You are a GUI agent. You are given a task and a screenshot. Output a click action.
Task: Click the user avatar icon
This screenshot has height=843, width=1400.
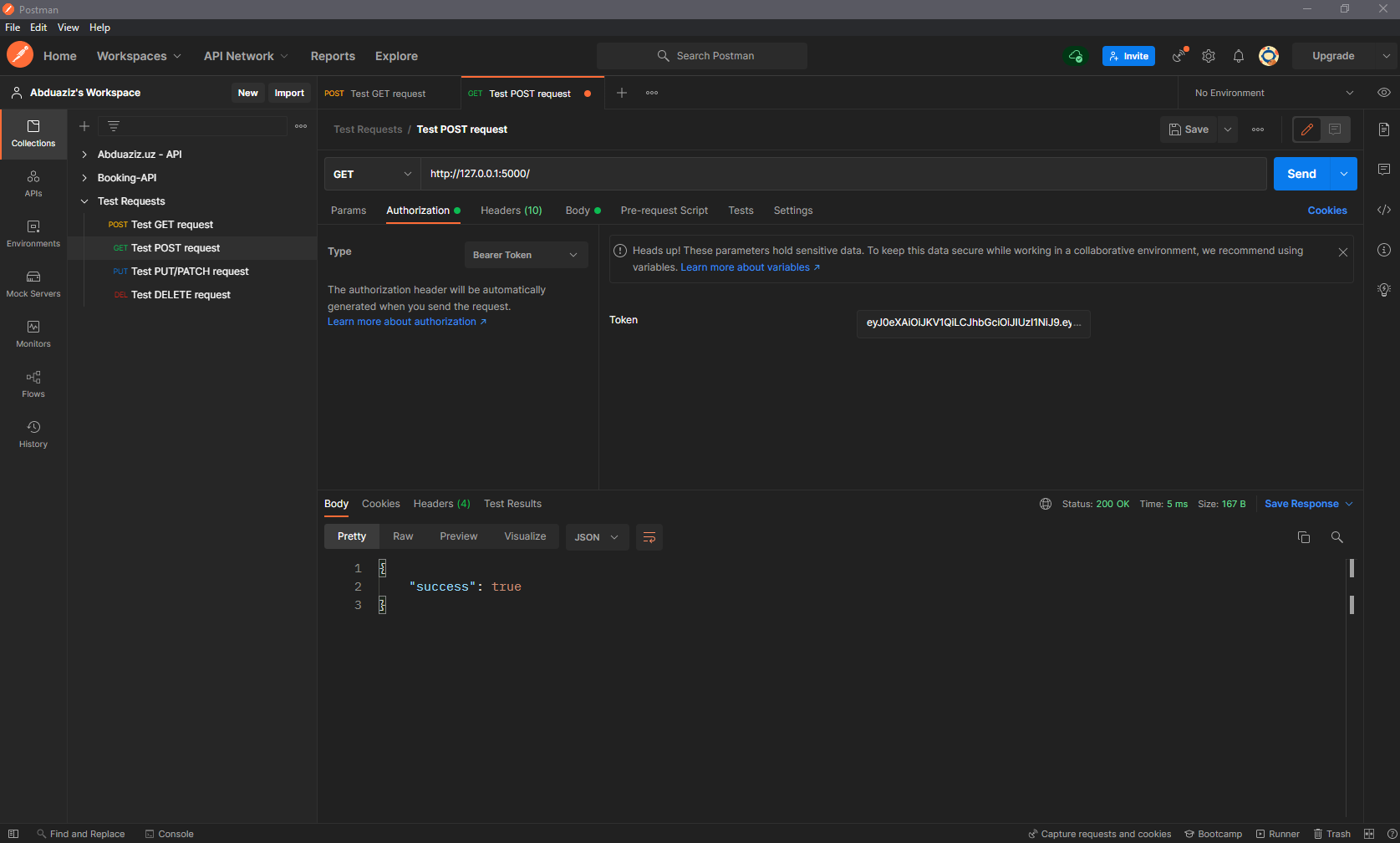(x=1269, y=56)
